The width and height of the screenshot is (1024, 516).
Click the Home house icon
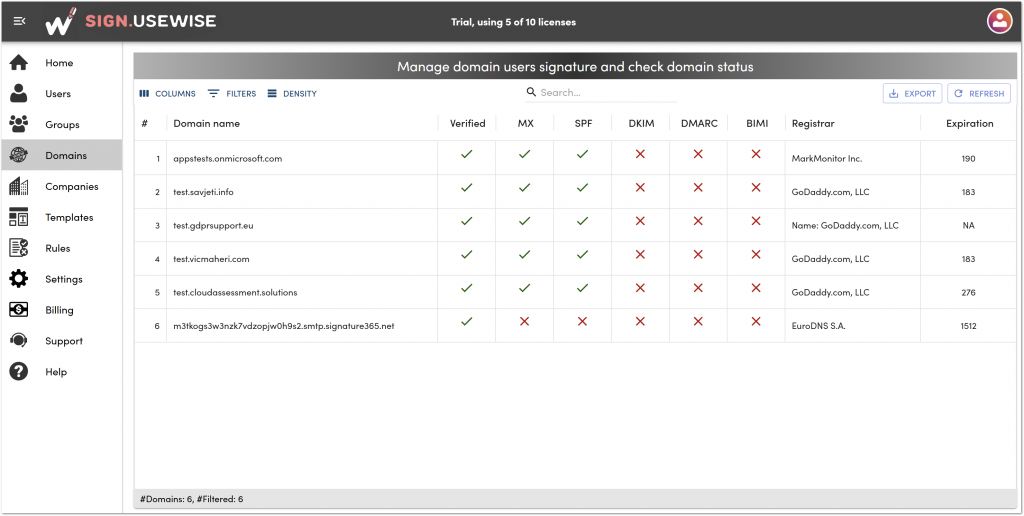pyautogui.click(x=19, y=63)
